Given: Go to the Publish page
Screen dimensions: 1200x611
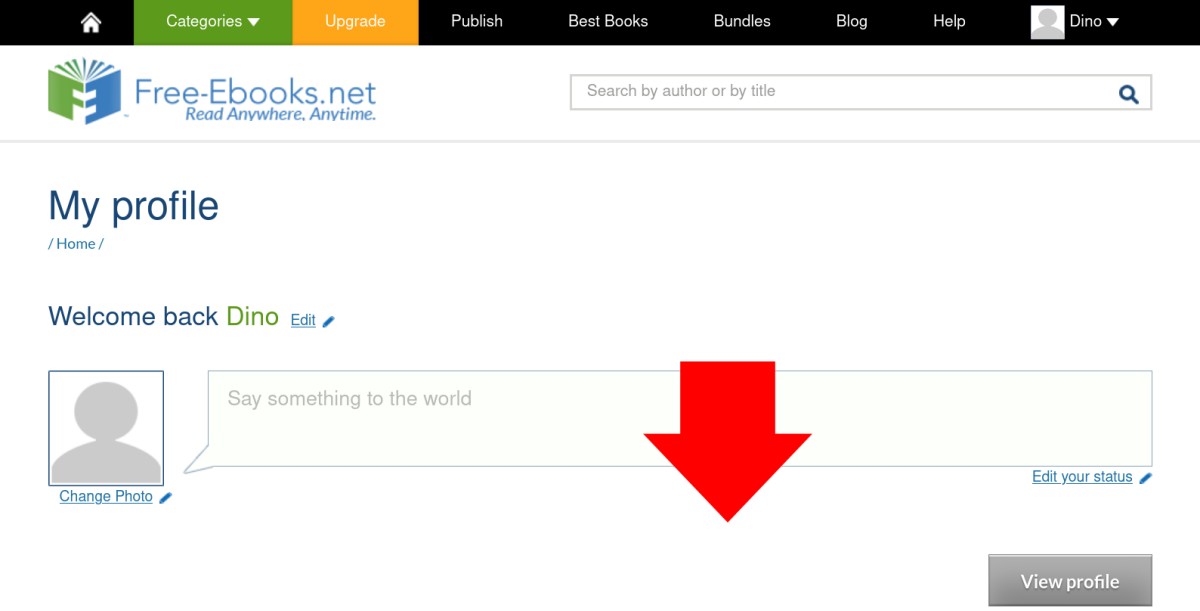Looking at the screenshot, I should [x=477, y=21].
